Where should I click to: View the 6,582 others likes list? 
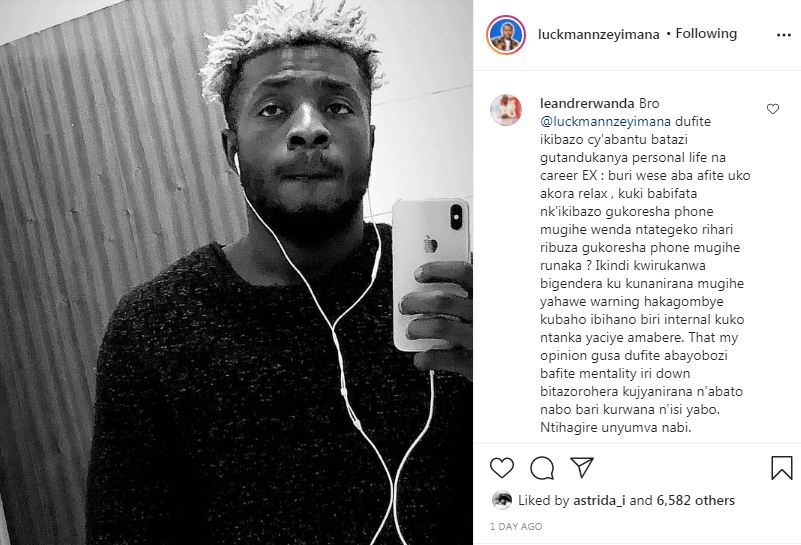click(x=695, y=501)
